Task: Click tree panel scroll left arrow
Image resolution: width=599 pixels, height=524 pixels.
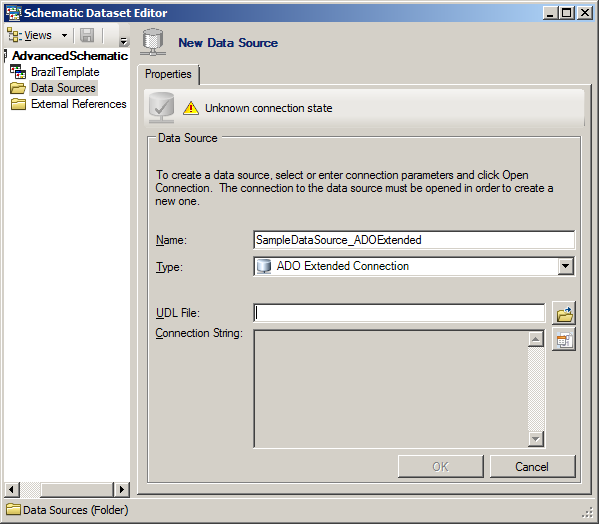Action: click(x=11, y=489)
